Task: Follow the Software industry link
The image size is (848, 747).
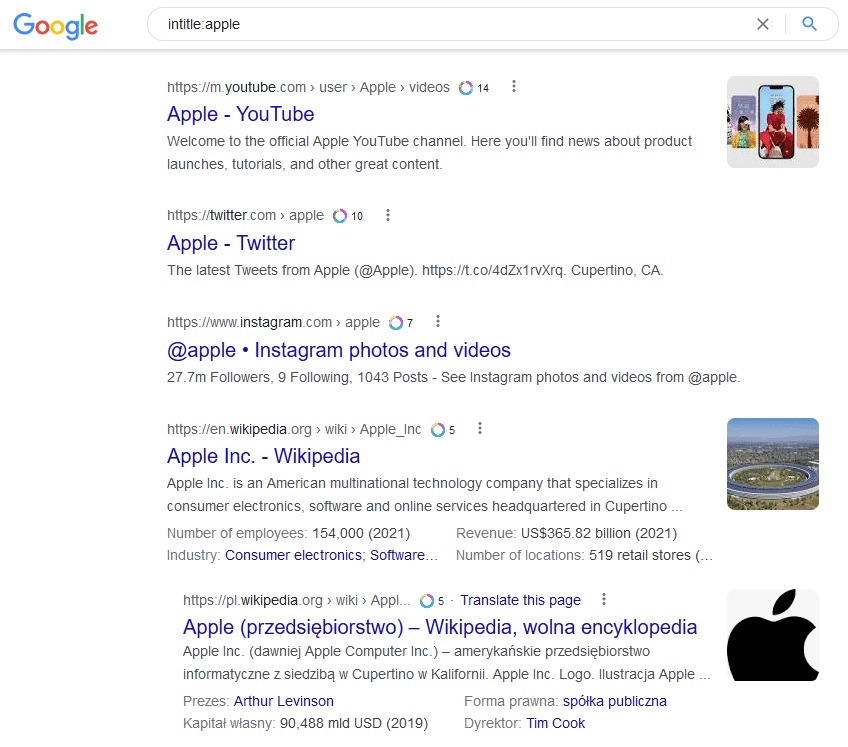Action: pos(398,556)
